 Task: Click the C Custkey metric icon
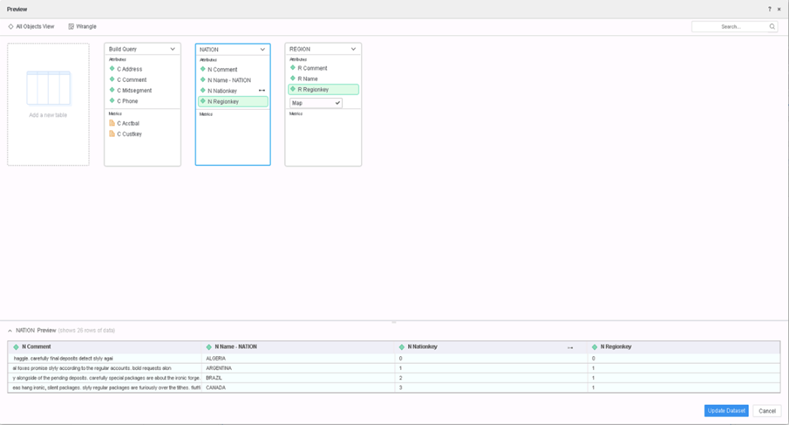[x=112, y=134]
